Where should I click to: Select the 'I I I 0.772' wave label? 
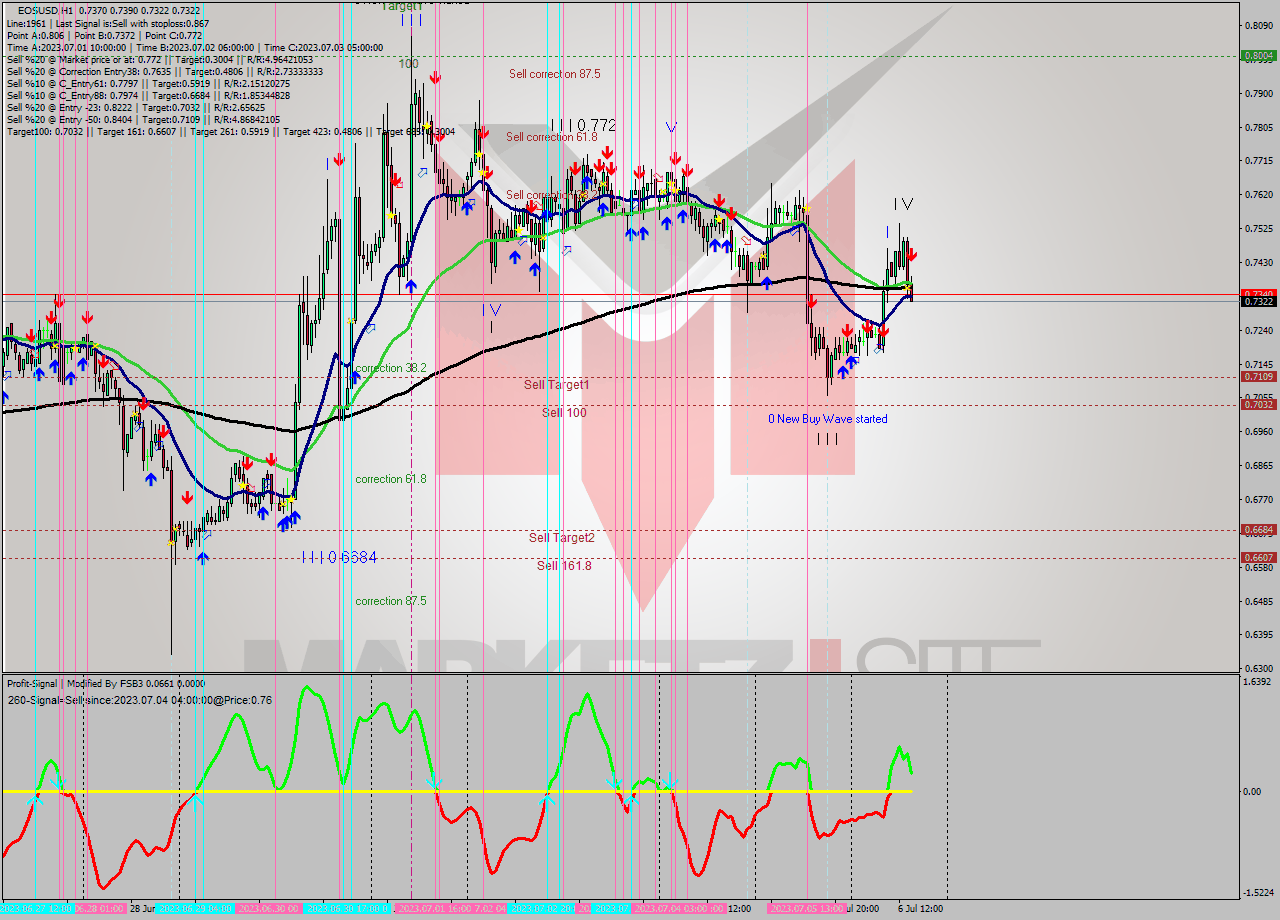583,126
